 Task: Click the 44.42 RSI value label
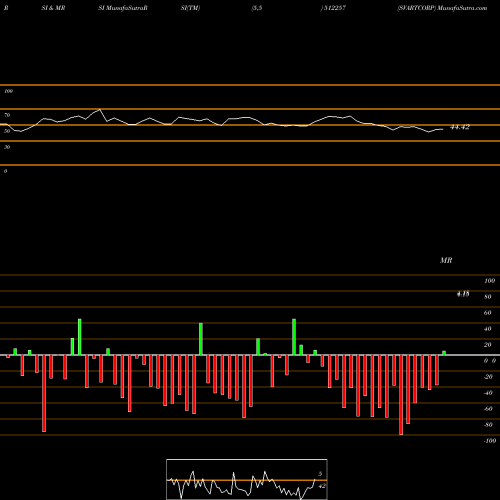[x=460, y=127]
